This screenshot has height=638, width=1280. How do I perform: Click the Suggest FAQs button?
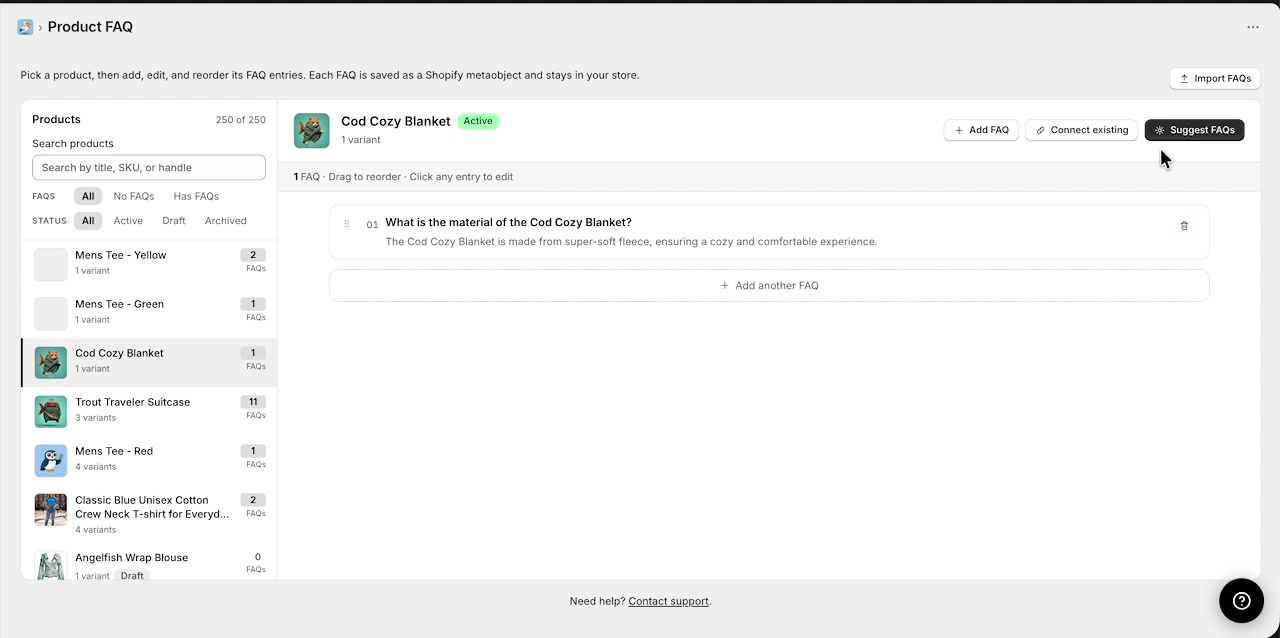1194,130
